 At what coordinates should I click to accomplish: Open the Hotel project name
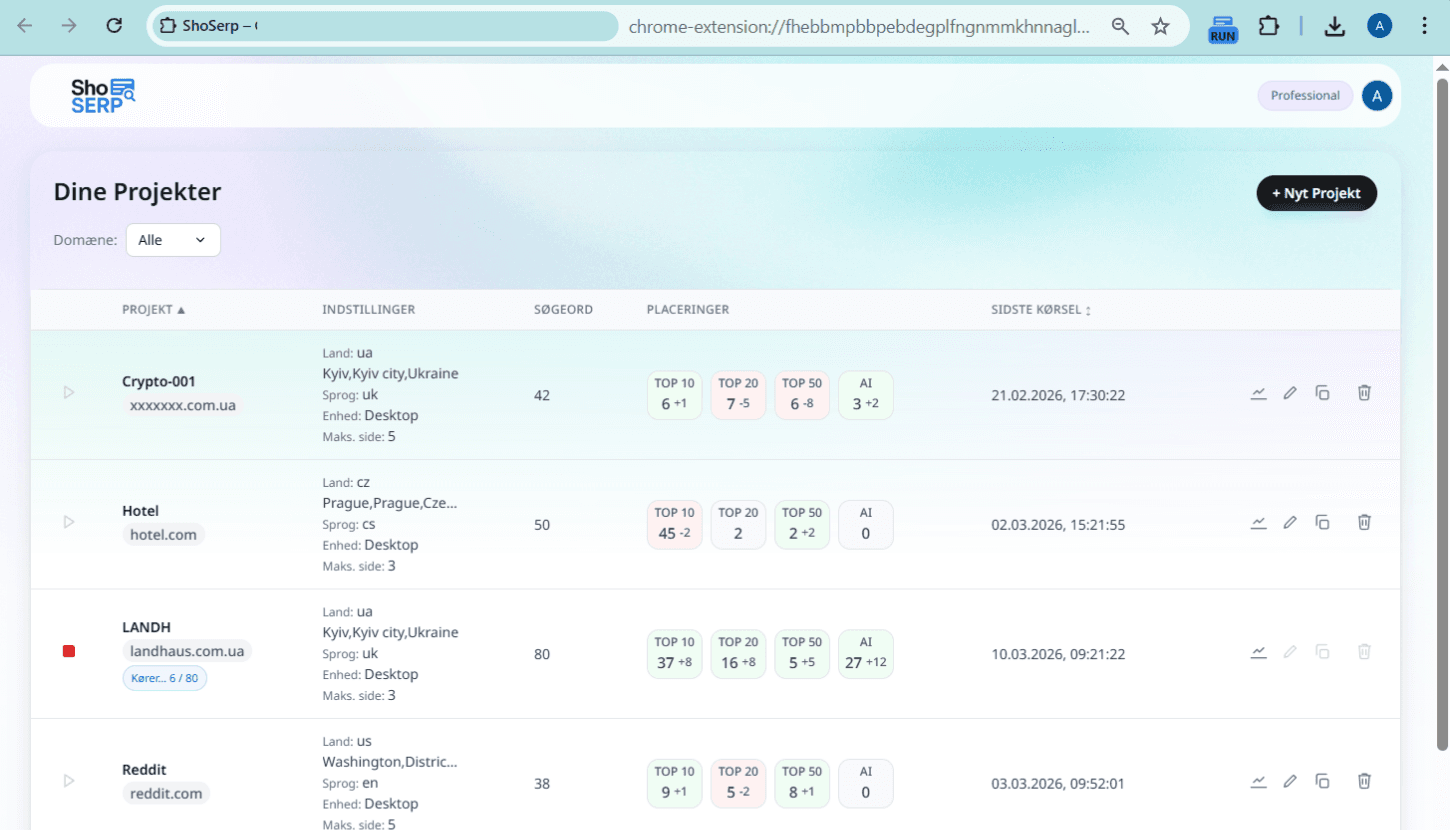pyautogui.click(x=141, y=511)
